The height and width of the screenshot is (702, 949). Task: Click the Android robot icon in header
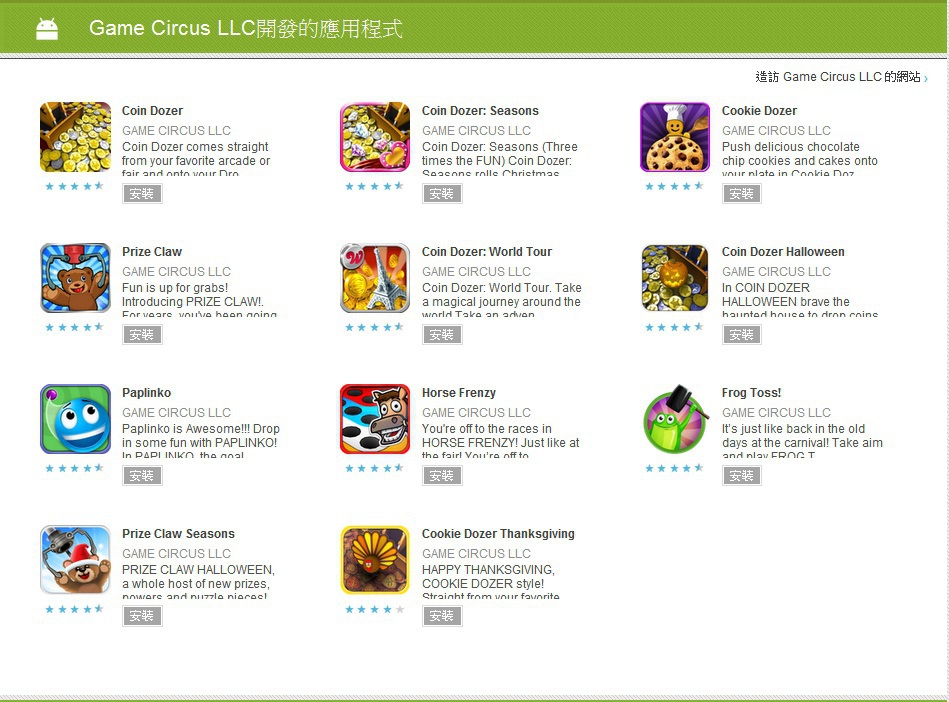pos(47,28)
